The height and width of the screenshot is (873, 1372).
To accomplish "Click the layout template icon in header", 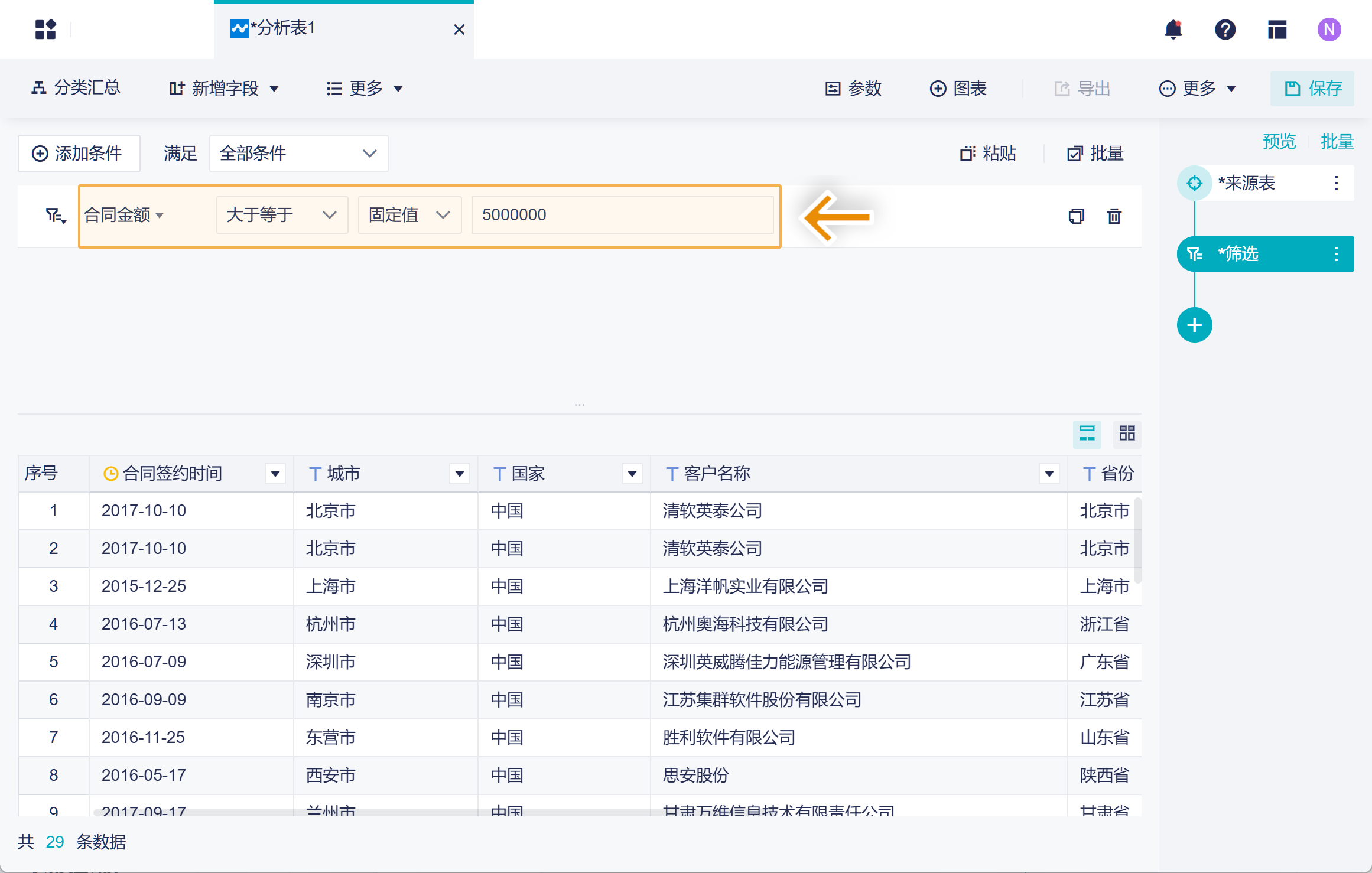I will [1277, 30].
